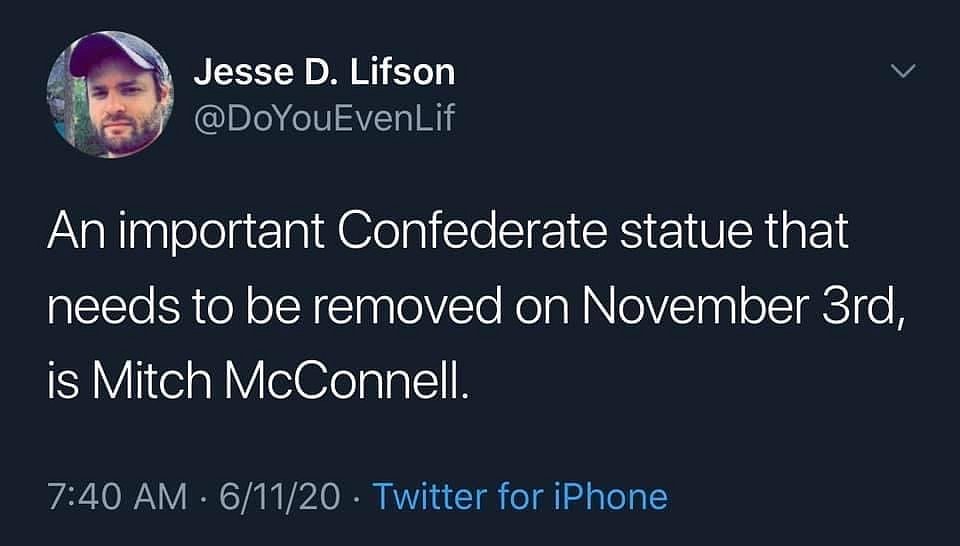
Task: Click the 6/11/20 tweet date
Action: point(283,496)
